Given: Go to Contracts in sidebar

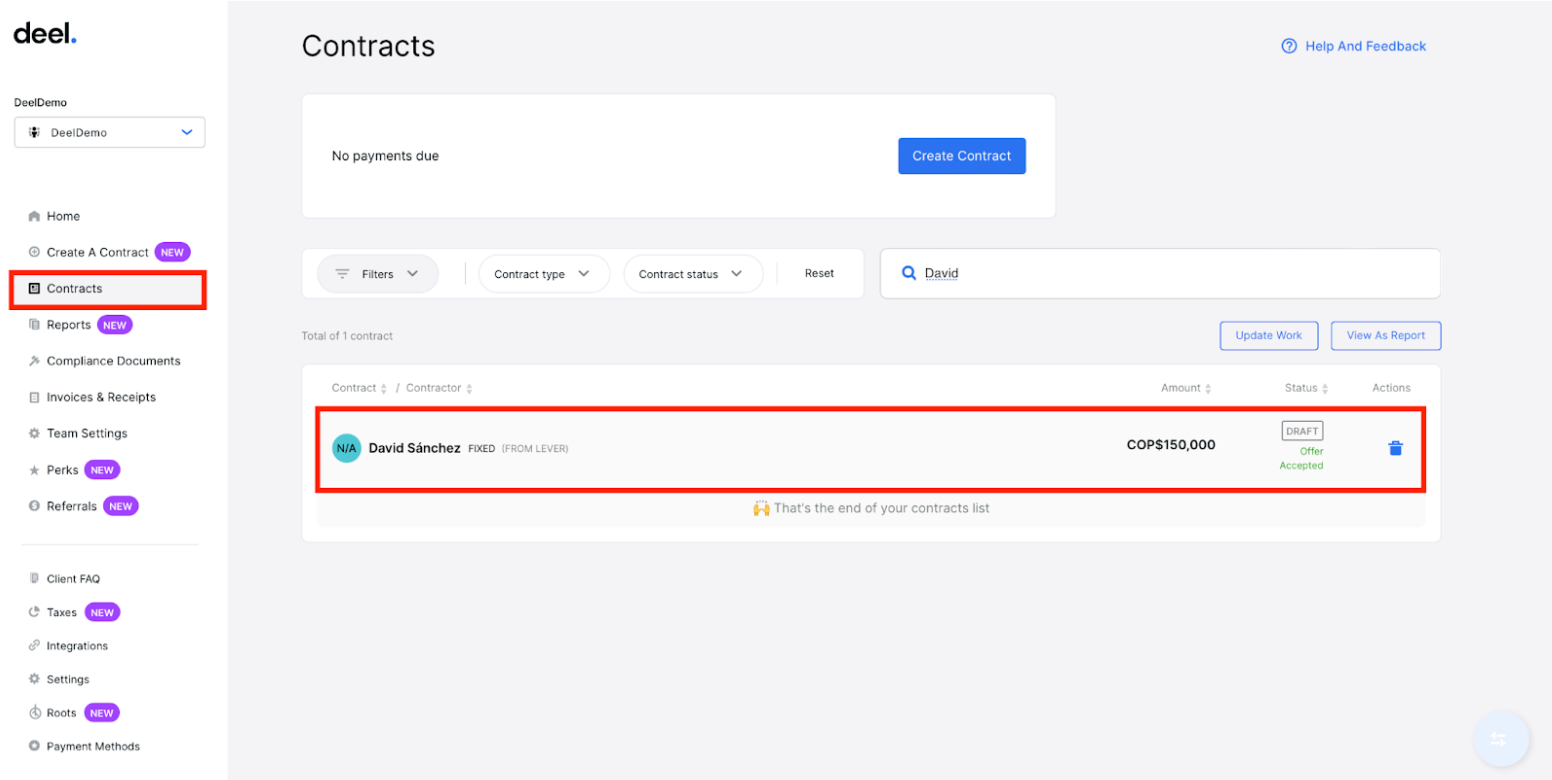Looking at the screenshot, I should pyautogui.click(x=108, y=289).
